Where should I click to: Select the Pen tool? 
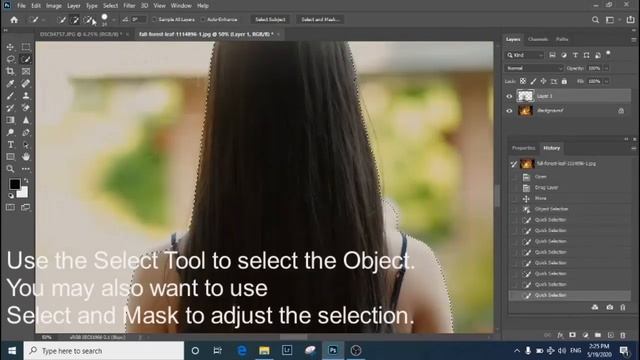(26, 132)
